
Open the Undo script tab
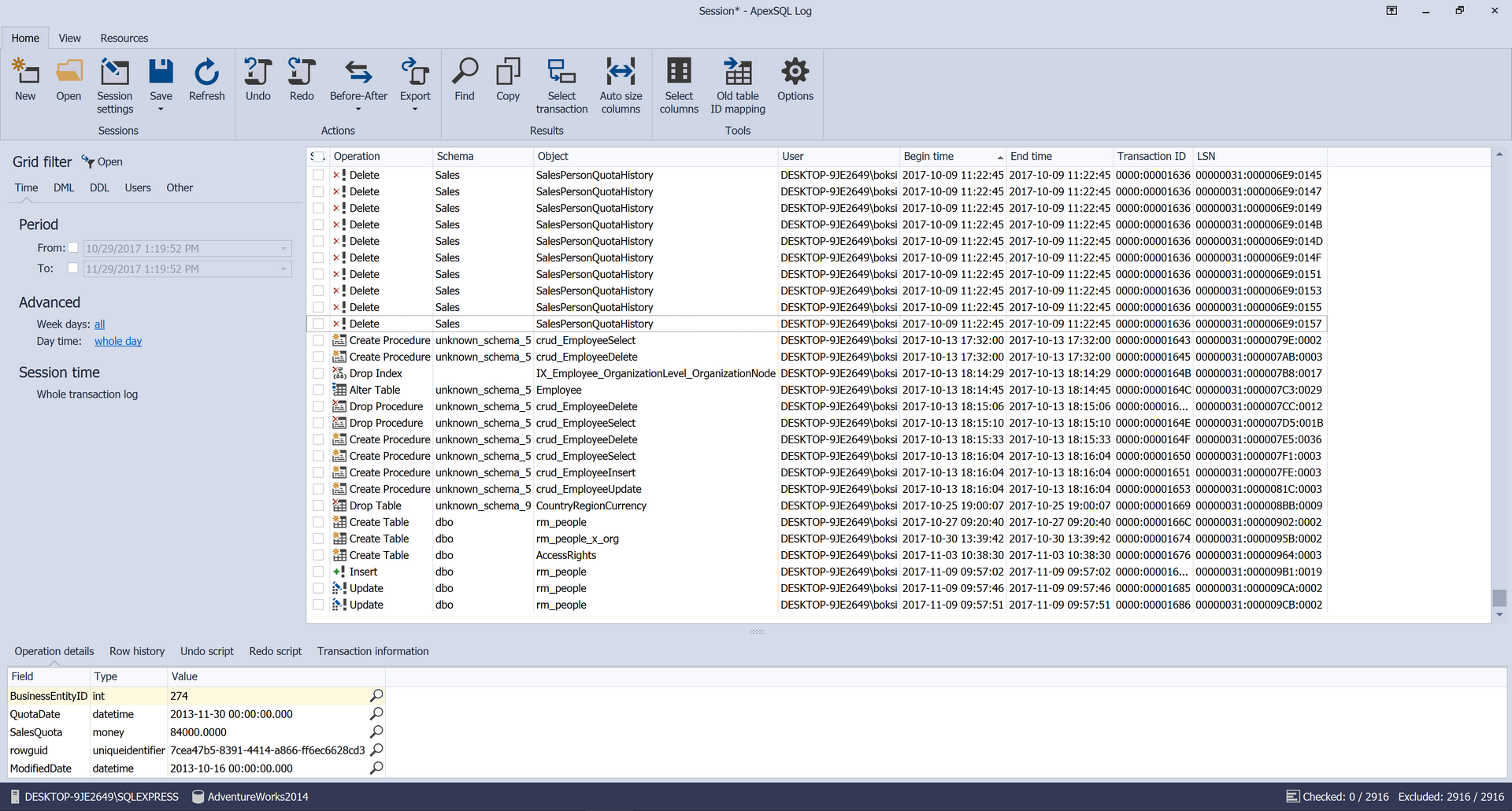pyautogui.click(x=207, y=651)
